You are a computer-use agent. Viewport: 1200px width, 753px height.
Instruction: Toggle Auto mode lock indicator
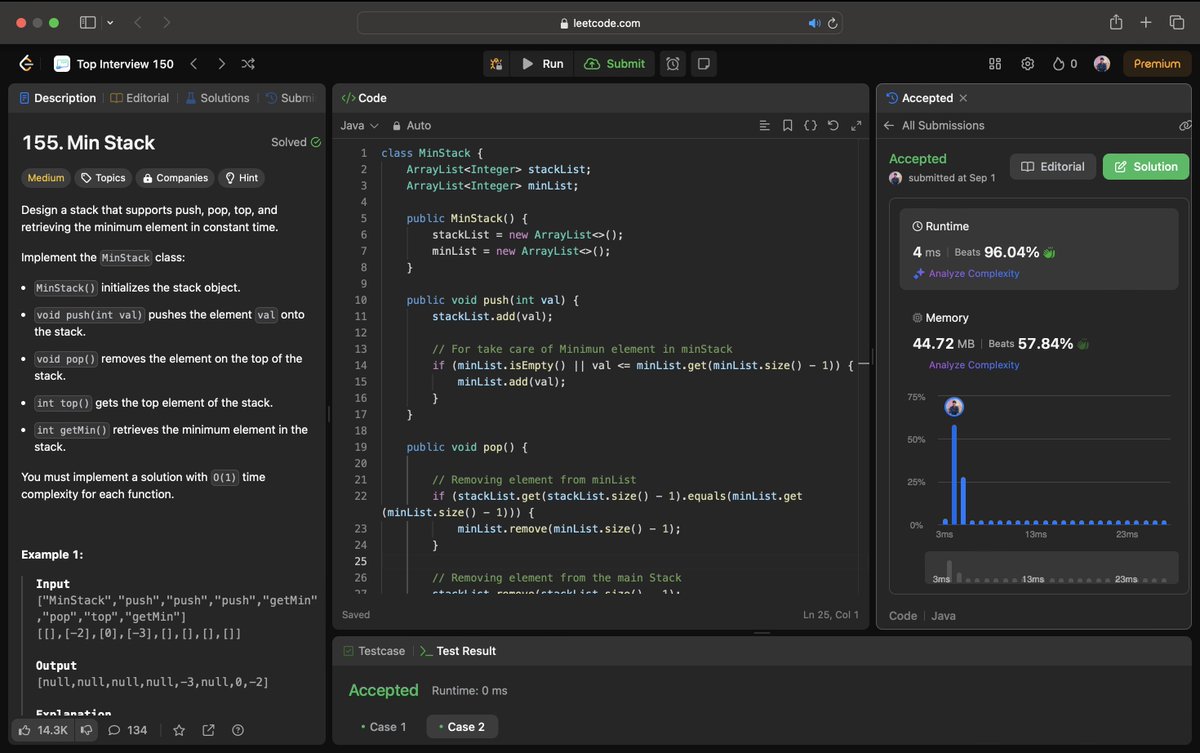pos(411,125)
